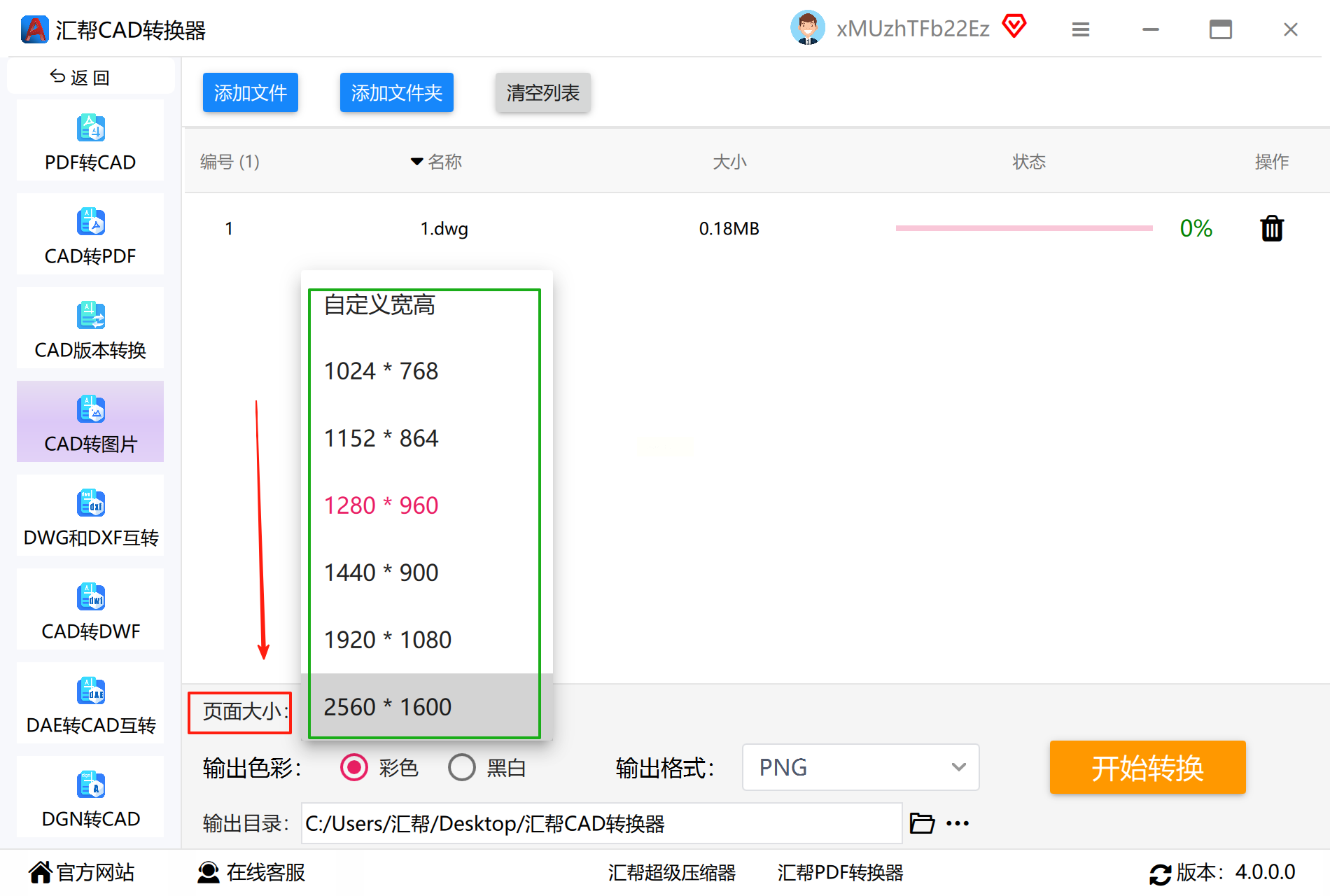Select the 黑白 output color radio button
Screen dimensions: 1330x896
(x=462, y=768)
